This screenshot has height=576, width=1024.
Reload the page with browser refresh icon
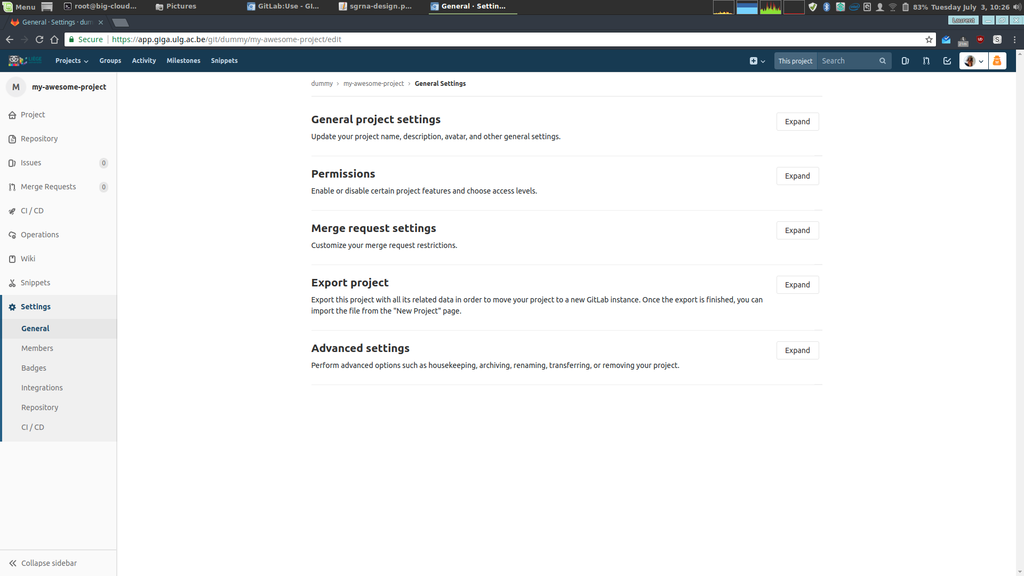point(39,39)
